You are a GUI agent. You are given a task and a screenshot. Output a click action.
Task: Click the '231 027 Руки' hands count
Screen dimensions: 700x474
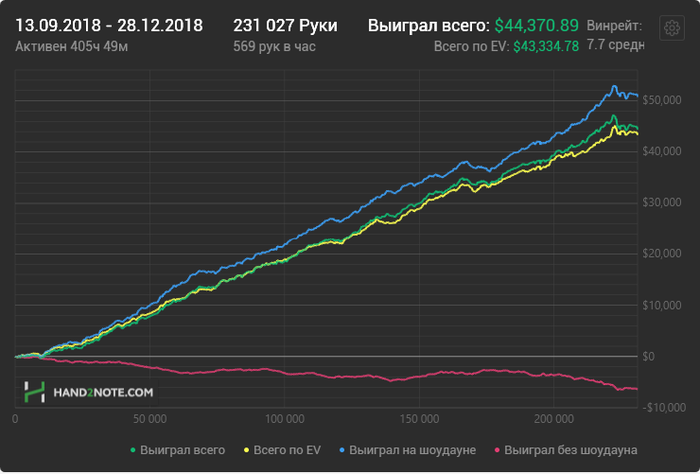coord(285,25)
